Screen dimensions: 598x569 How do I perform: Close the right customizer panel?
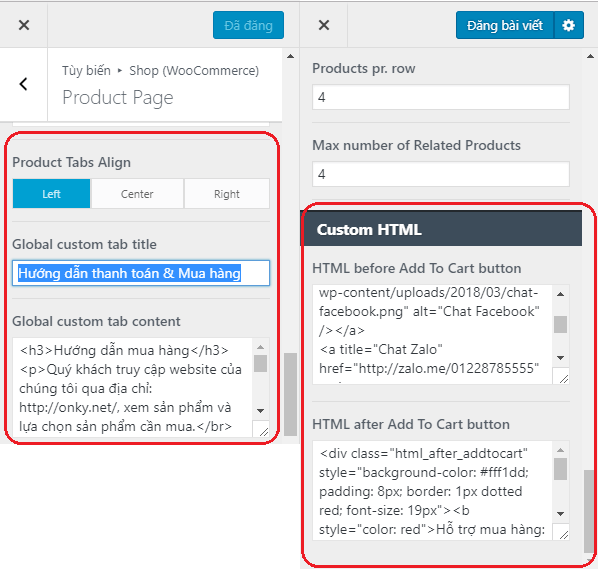coord(324,25)
